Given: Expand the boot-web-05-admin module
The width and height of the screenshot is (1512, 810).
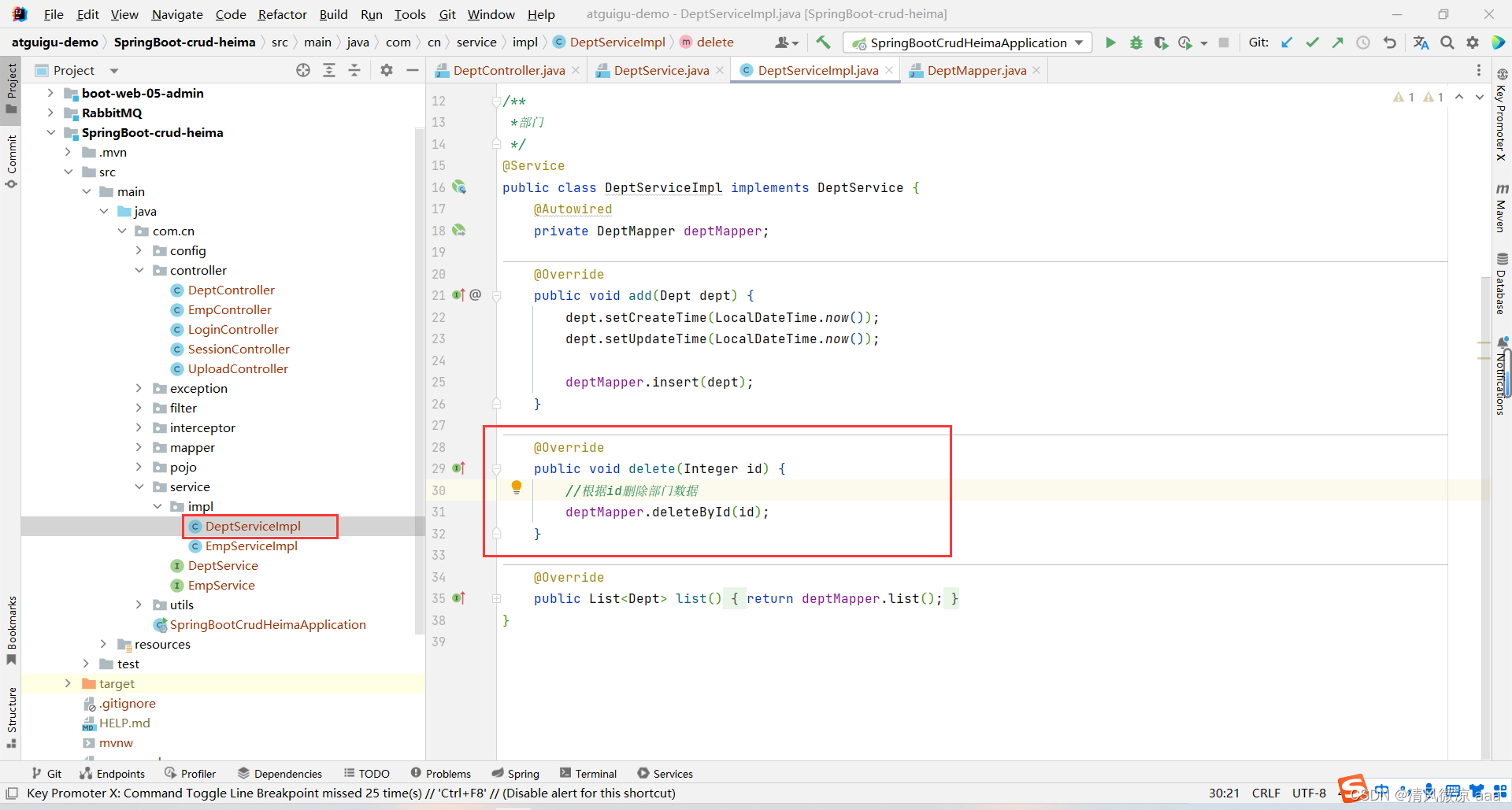Looking at the screenshot, I should [50, 93].
